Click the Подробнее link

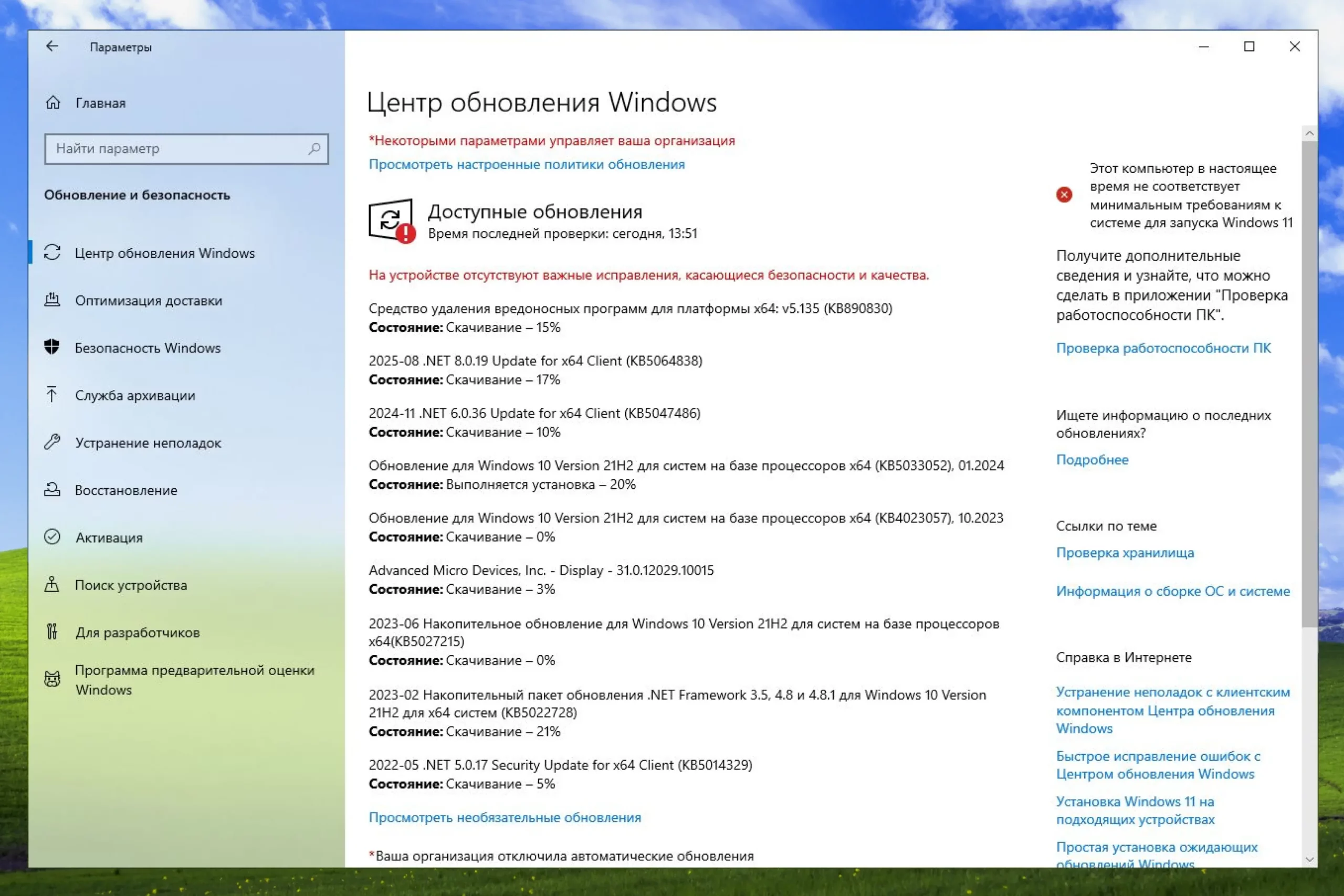point(1092,460)
